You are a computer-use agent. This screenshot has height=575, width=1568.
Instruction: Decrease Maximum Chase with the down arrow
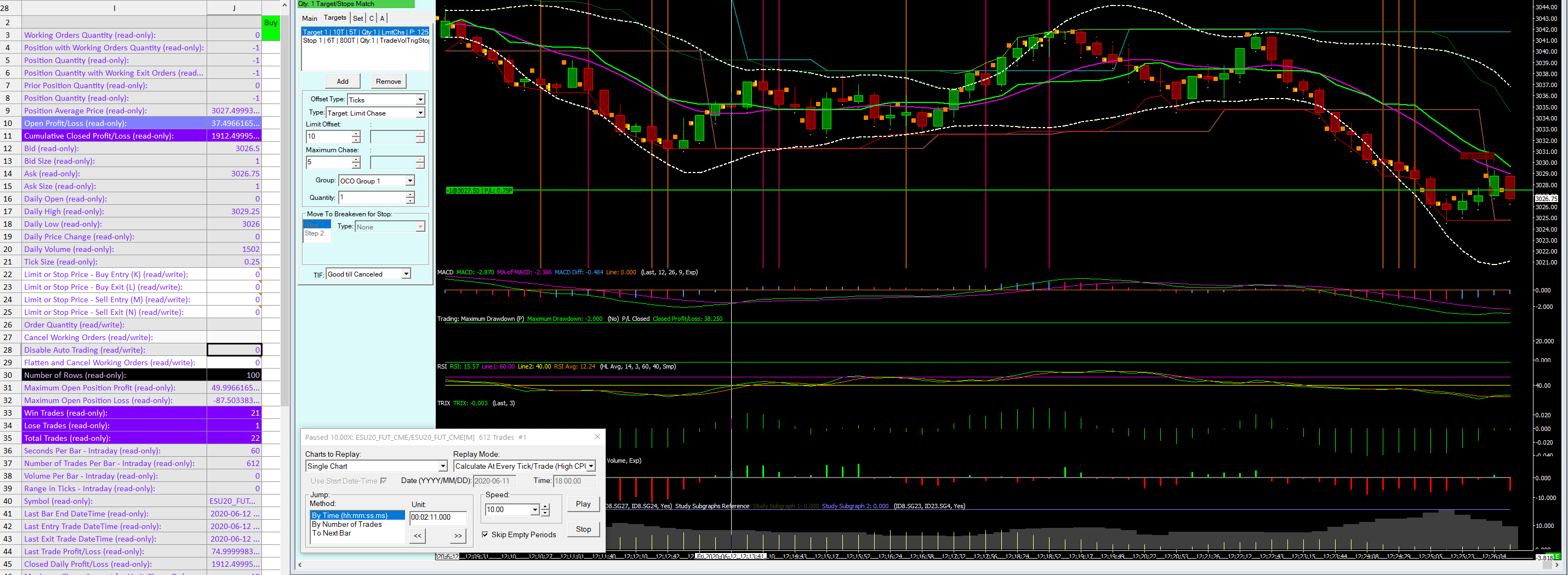[356, 165]
